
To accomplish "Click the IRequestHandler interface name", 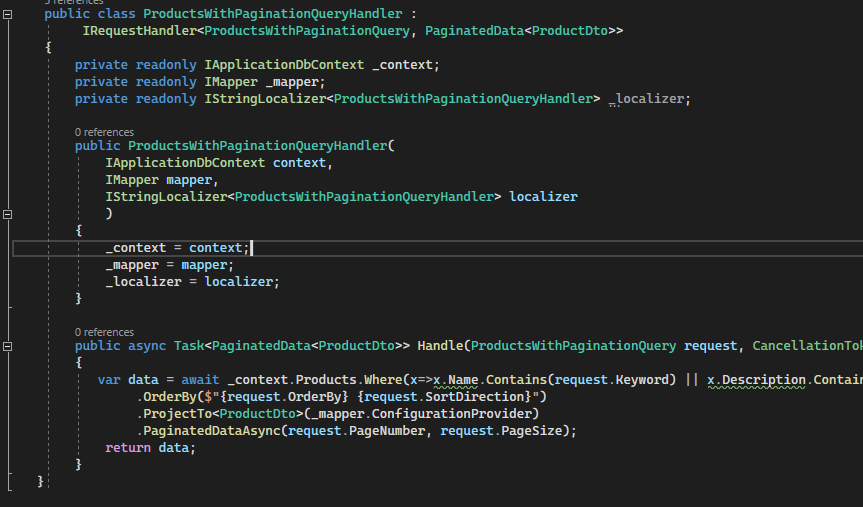I will tap(139, 31).
